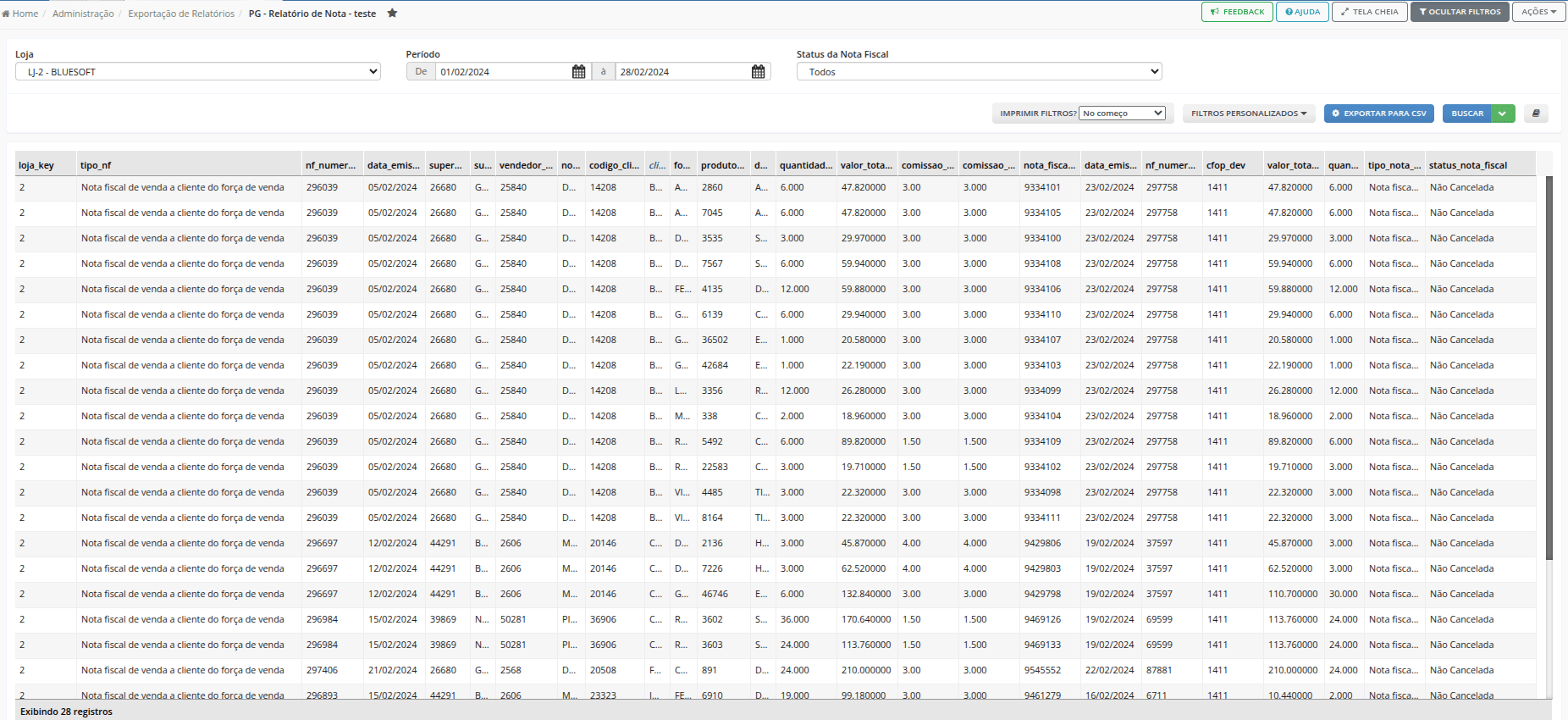Click the quantidad column header
Viewport: 1568px width, 720px height.
pyautogui.click(x=806, y=165)
